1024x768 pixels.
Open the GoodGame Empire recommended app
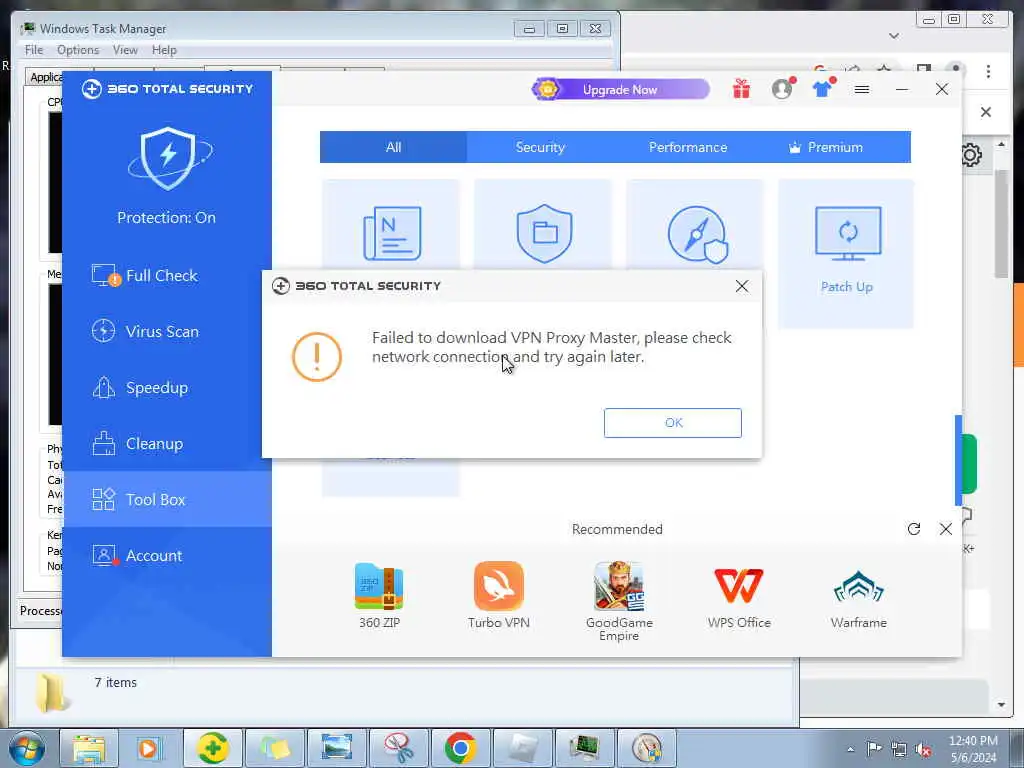click(618, 601)
